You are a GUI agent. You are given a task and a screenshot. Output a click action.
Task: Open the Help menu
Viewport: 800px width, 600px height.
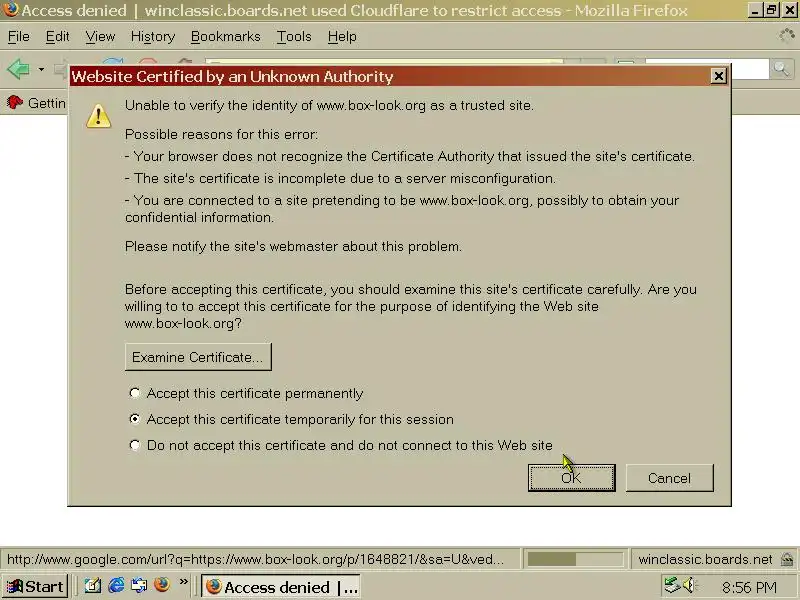pyautogui.click(x=342, y=37)
